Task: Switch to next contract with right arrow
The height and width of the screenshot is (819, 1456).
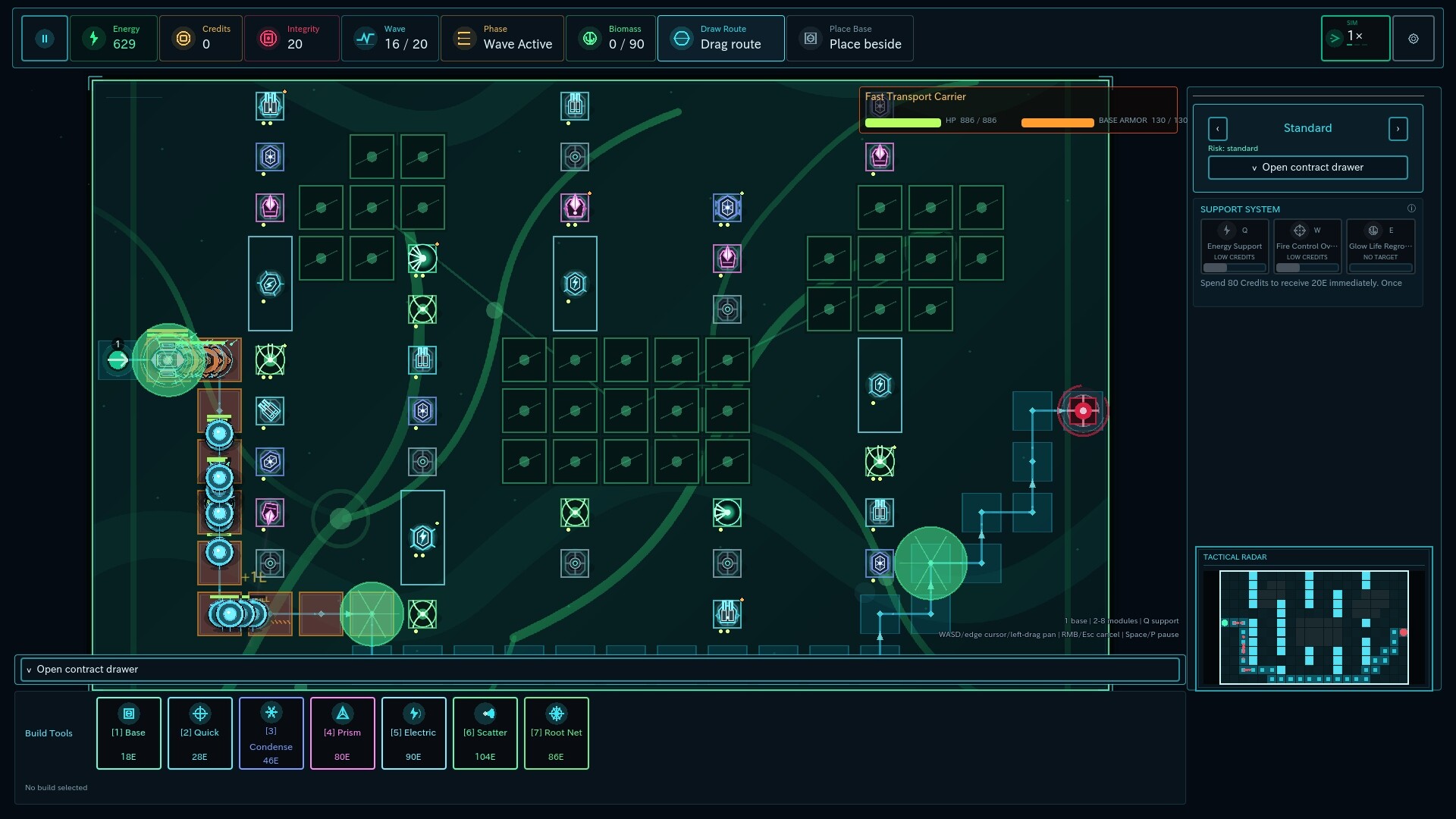Action: click(1398, 129)
